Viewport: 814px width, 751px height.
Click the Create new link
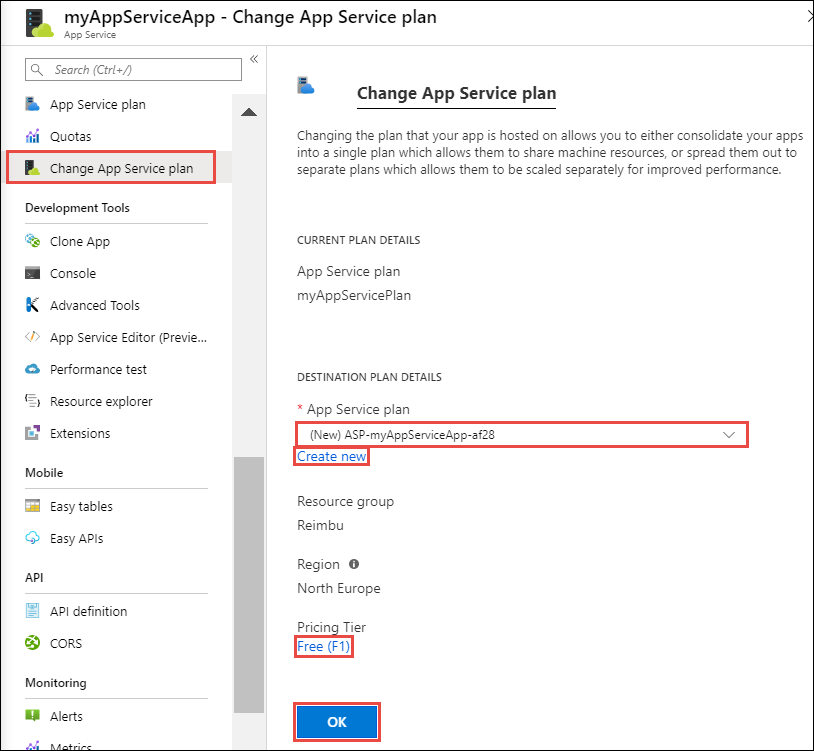point(331,456)
